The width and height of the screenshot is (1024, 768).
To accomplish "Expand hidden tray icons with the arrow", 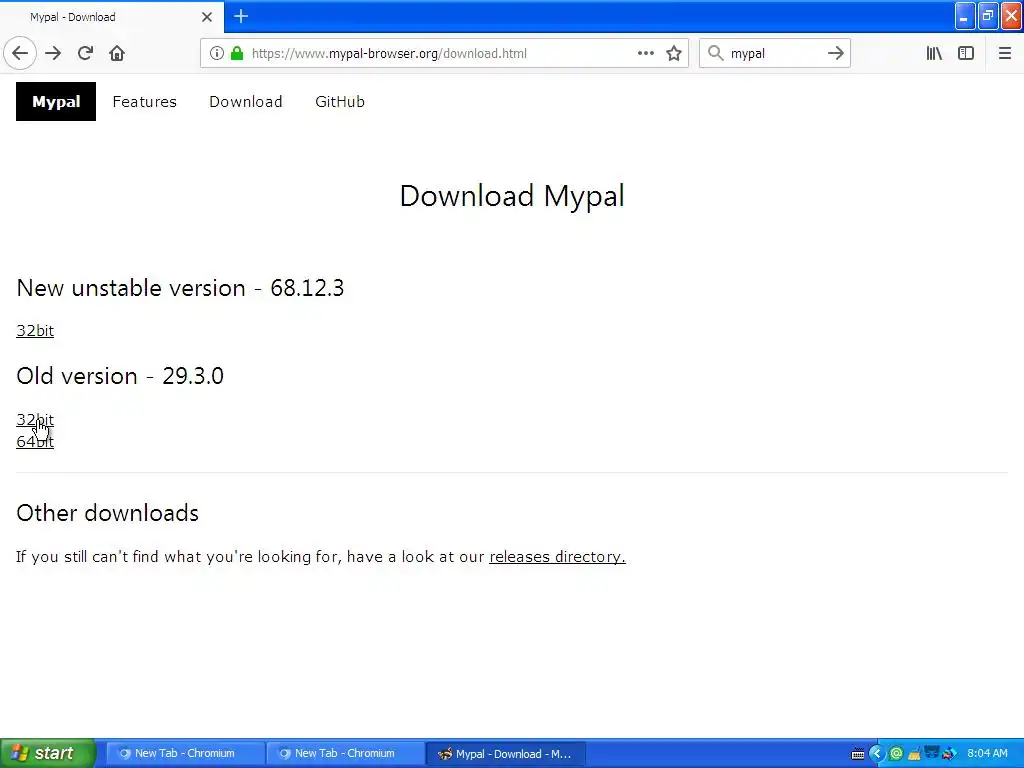I will (x=876, y=754).
